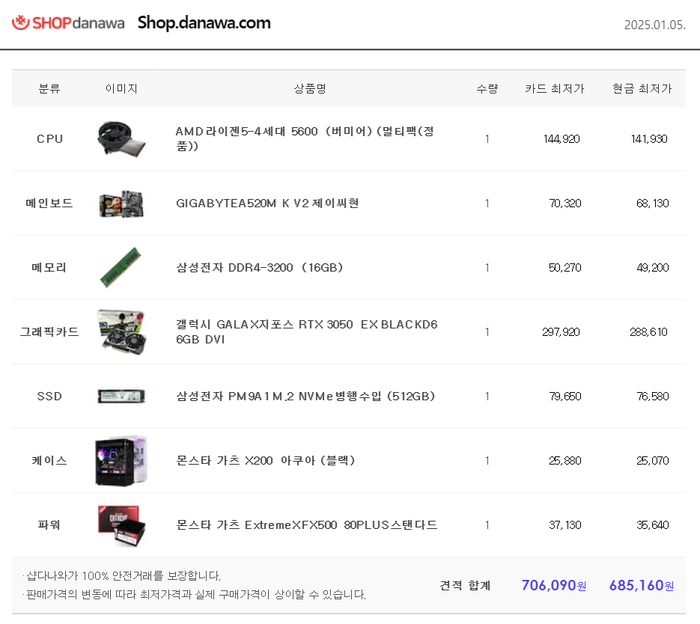This screenshot has width=700, height=624.
Task: Open the 몬스타 가츠 X200 case thumbnail
Action: (121, 461)
